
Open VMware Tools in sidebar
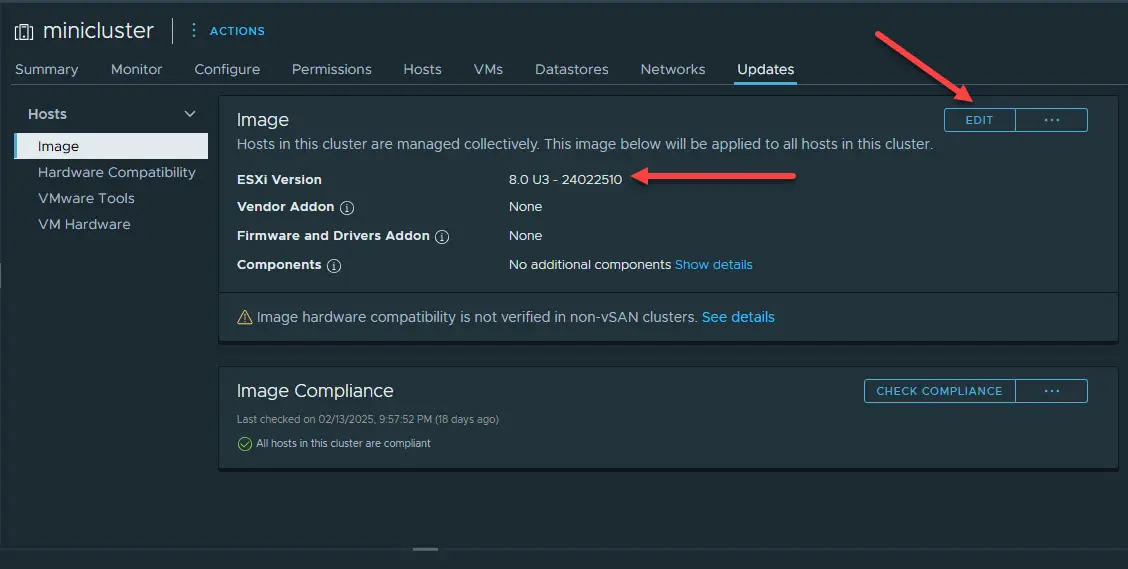coord(86,199)
